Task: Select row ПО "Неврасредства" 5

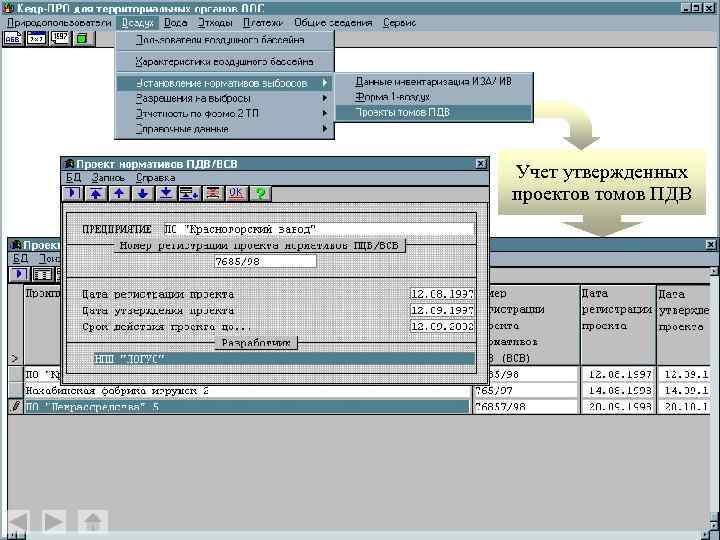Action: pos(247,407)
